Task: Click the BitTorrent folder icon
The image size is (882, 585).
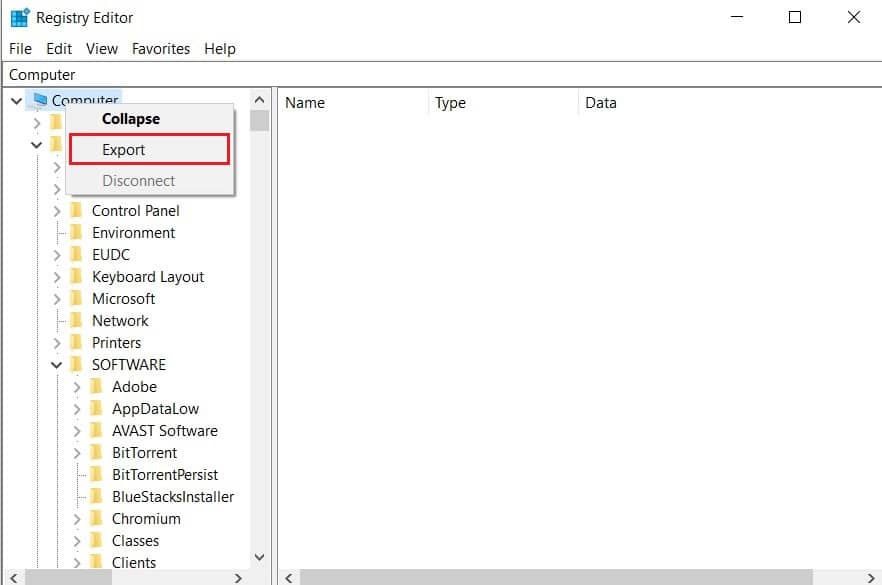Action: click(x=96, y=453)
